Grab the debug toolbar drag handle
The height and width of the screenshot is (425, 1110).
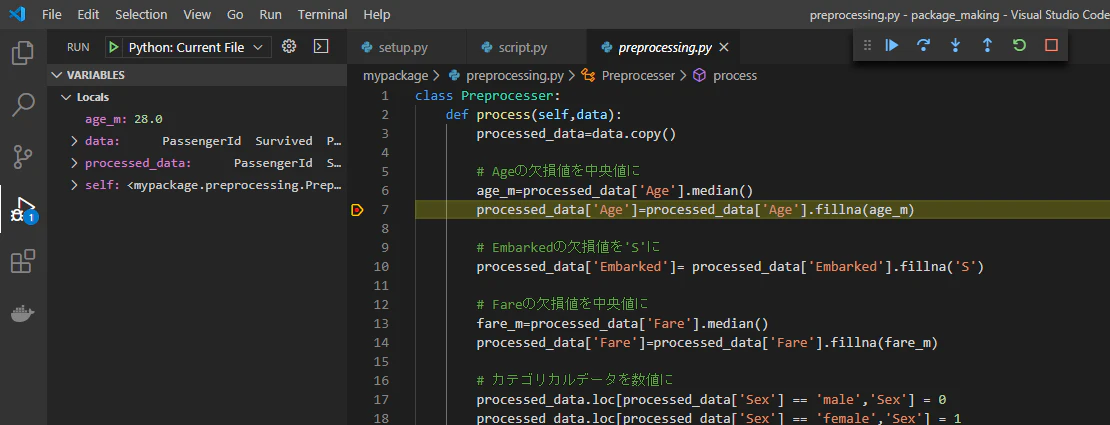867,45
